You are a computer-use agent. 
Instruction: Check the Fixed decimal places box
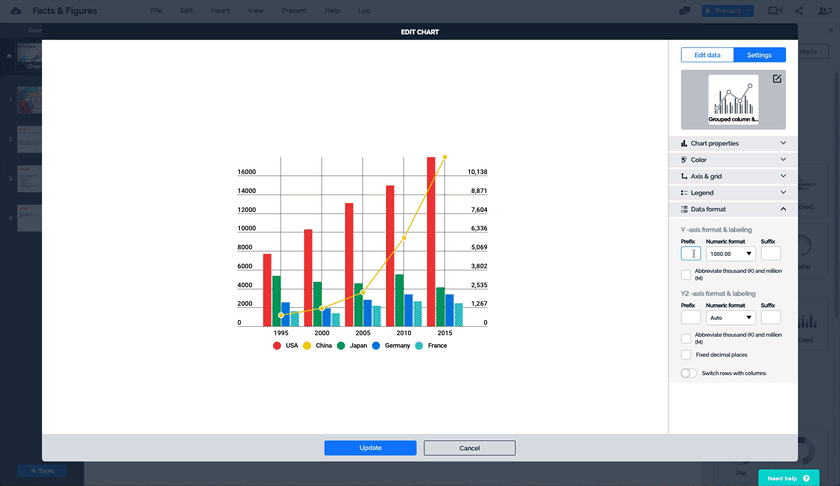[686, 354]
